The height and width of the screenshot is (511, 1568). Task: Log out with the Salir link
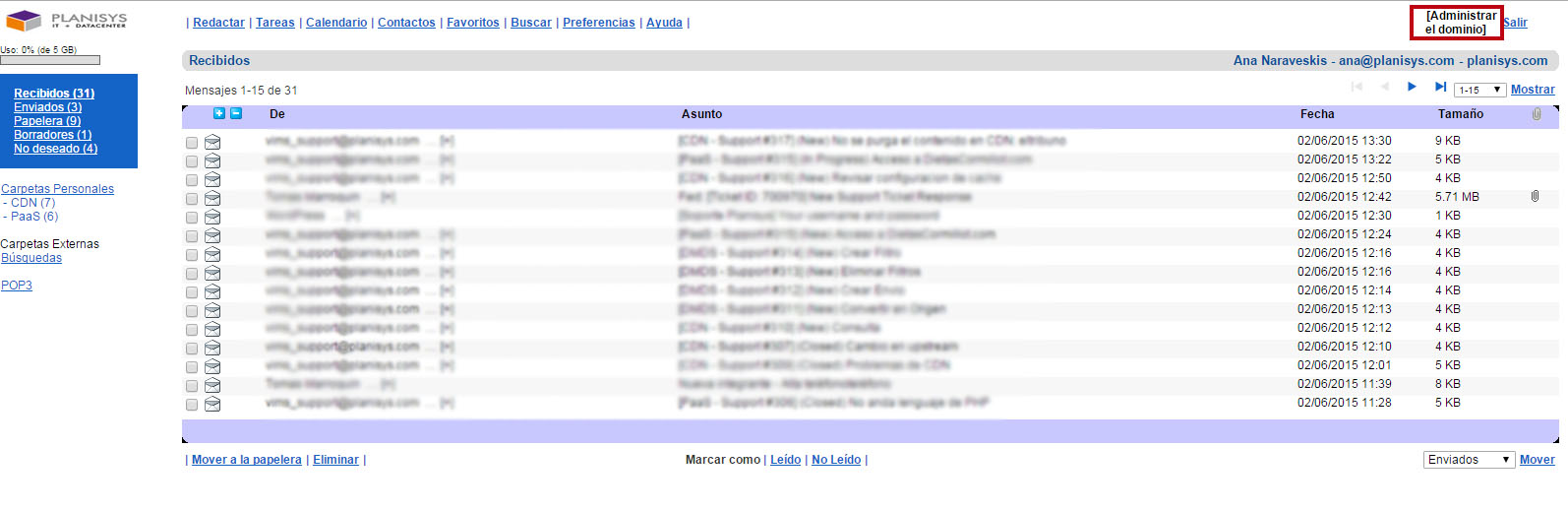click(x=1515, y=23)
